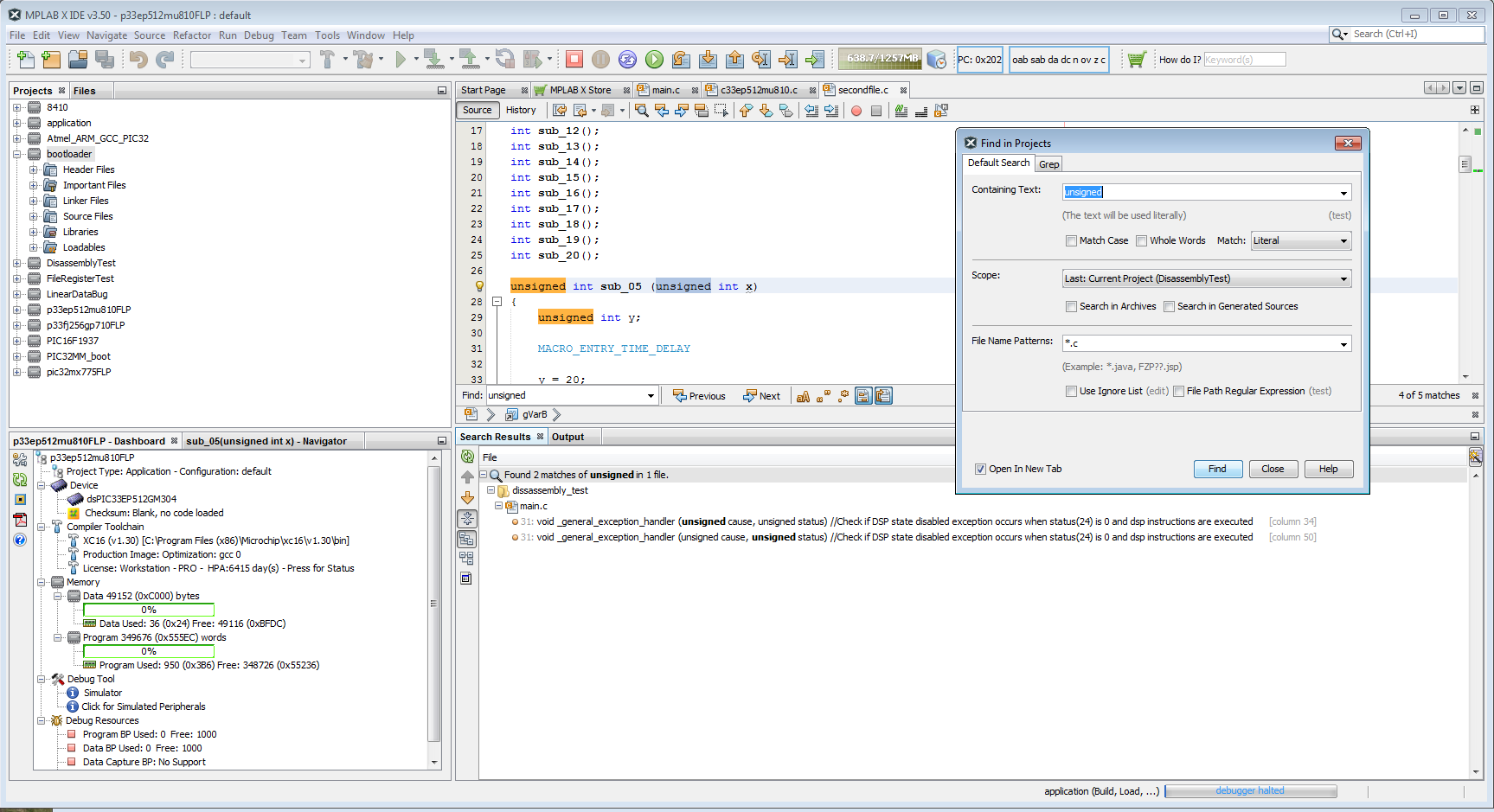Image resolution: width=1494 pixels, height=812 pixels.
Task: Select the Clean and Build Project icon
Action: (x=362, y=59)
